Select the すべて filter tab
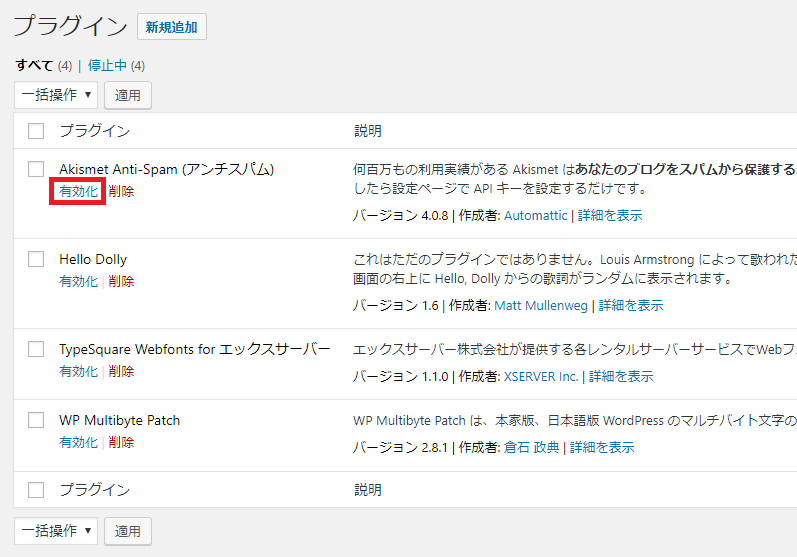Screen dimensions: 797x557 34,66
